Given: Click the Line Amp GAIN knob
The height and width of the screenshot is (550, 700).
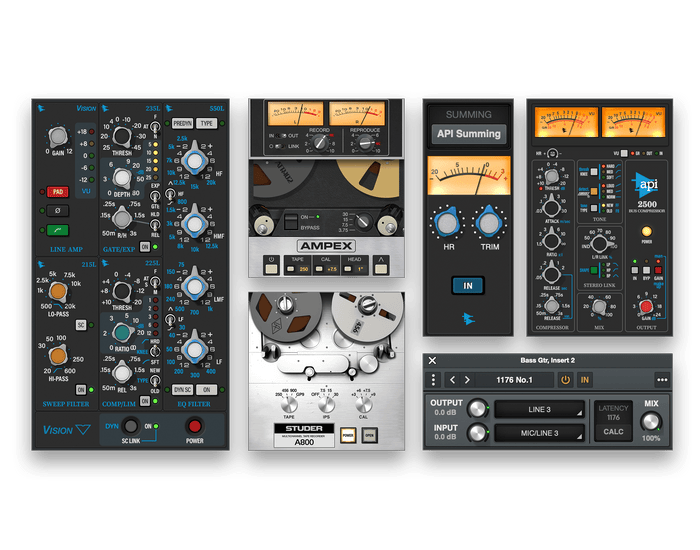Looking at the screenshot, I should [x=58, y=137].
